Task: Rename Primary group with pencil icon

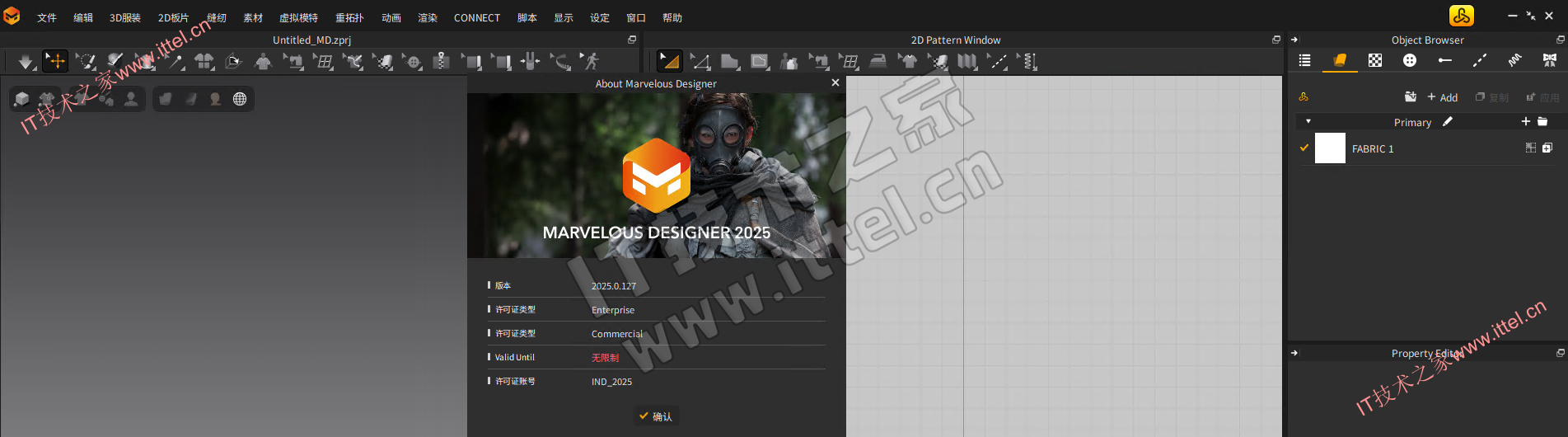Action: (x=1448, y=122)
